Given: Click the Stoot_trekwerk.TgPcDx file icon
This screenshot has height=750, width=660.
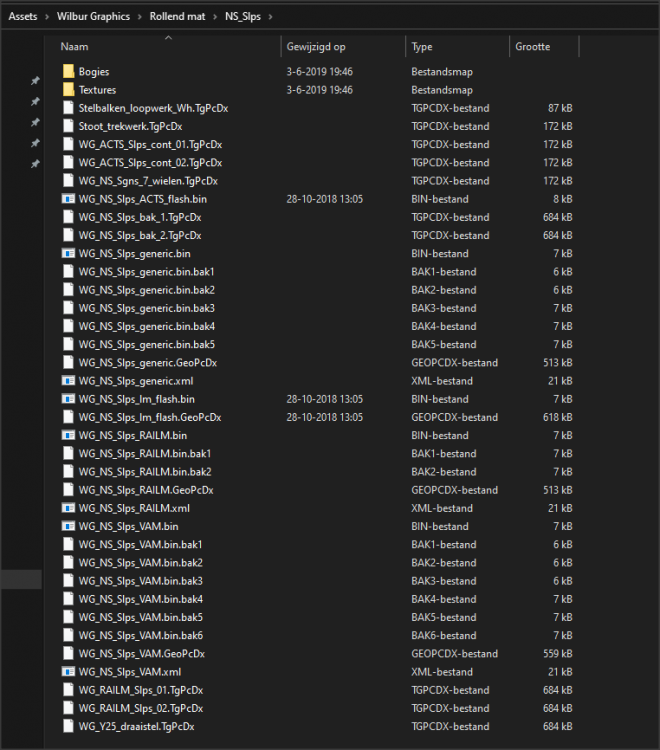Looking at the screenshot, I should pos(68,126).
